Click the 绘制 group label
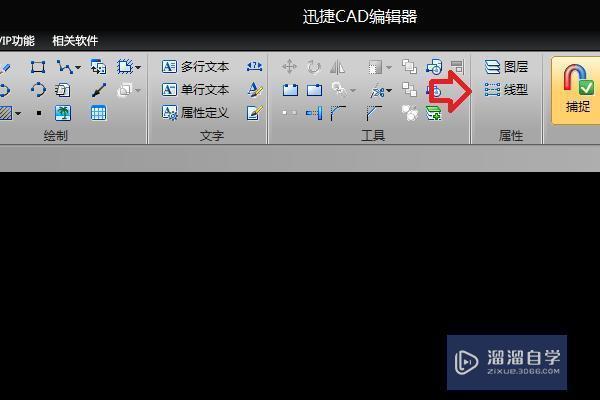The image size is (600, 400). pyautogui.click(x=55, y=136)
